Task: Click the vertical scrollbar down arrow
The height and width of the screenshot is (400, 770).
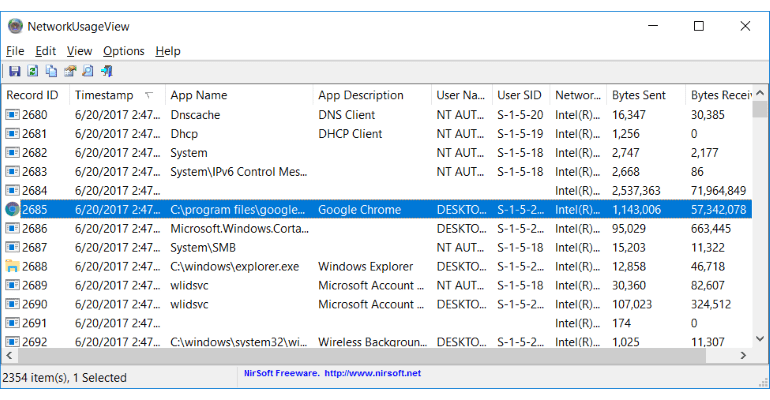Action: point(762,340)
